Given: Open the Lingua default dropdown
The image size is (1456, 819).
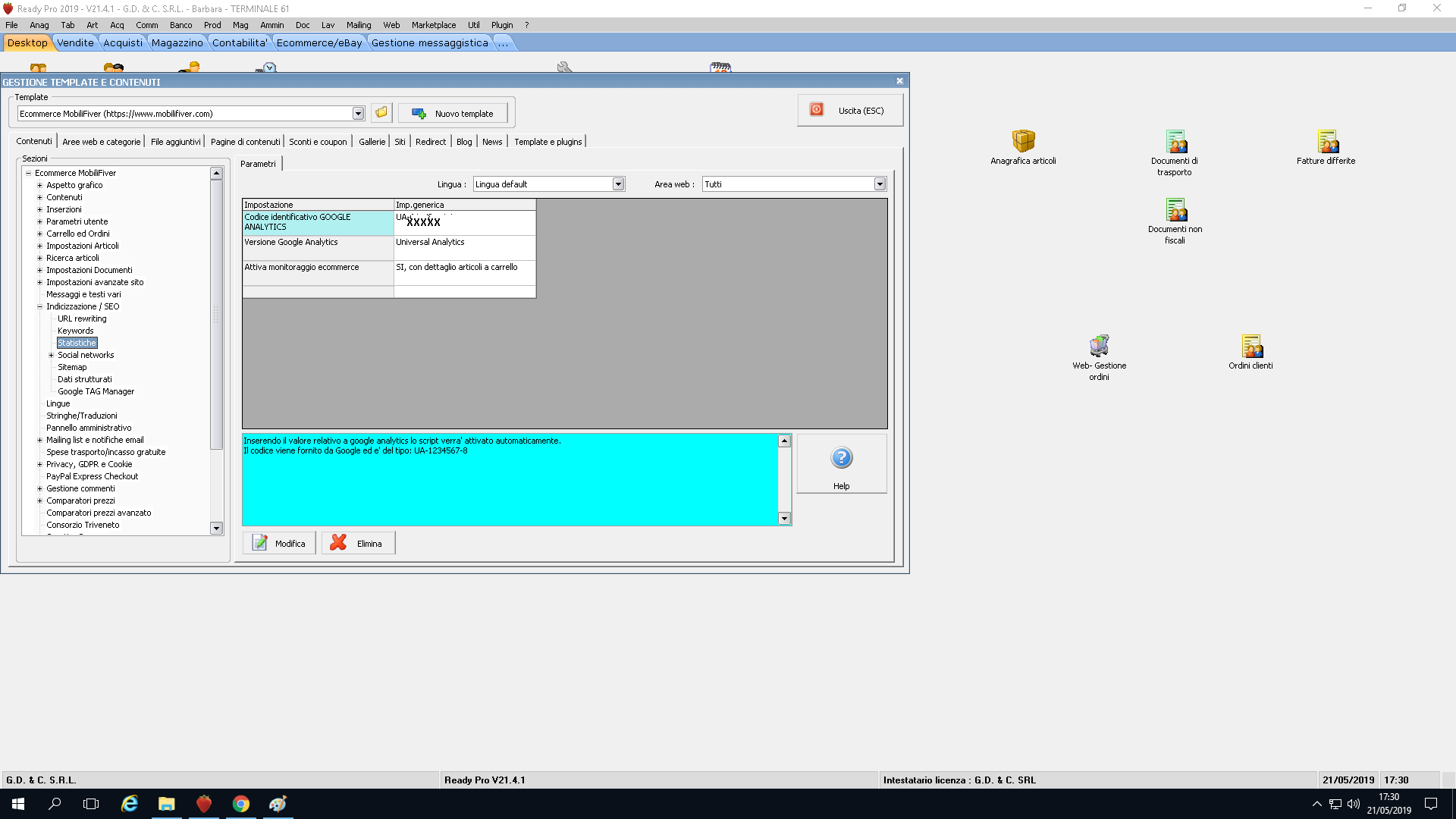Looking at the screenshot, I should (618, 184).
